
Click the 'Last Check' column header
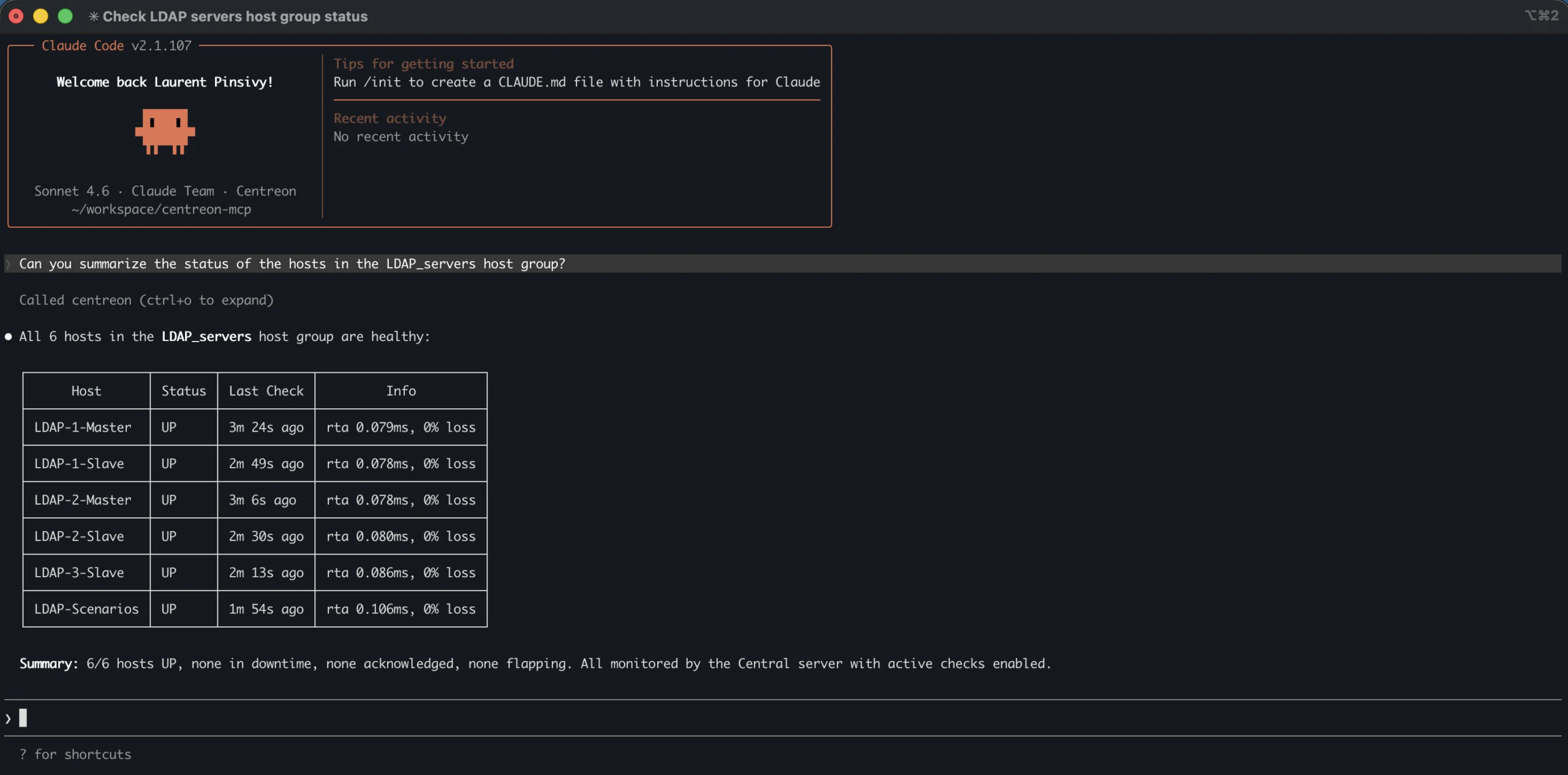tap(266, 391)
